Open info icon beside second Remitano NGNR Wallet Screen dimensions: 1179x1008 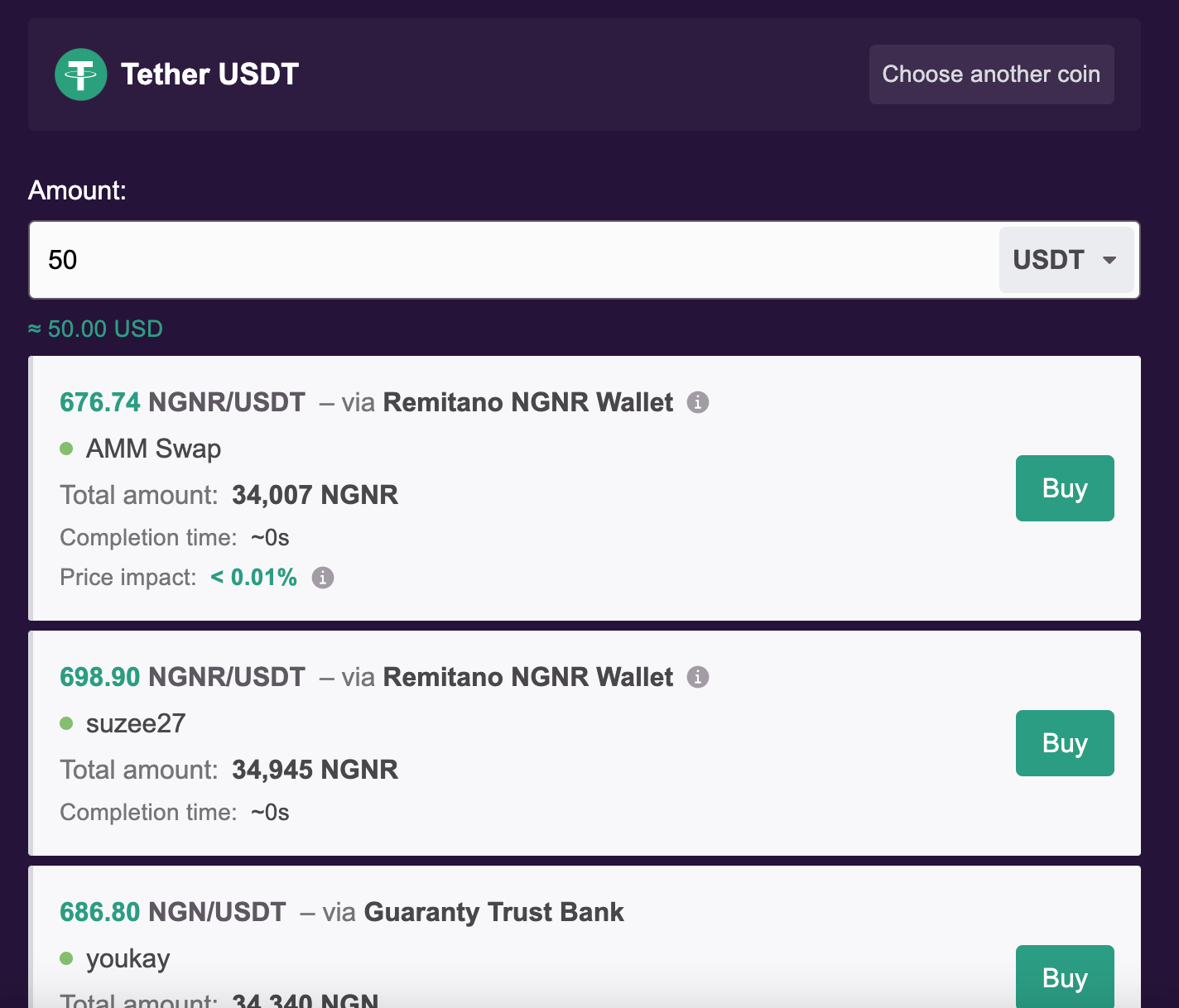click(x=698, y=677)
